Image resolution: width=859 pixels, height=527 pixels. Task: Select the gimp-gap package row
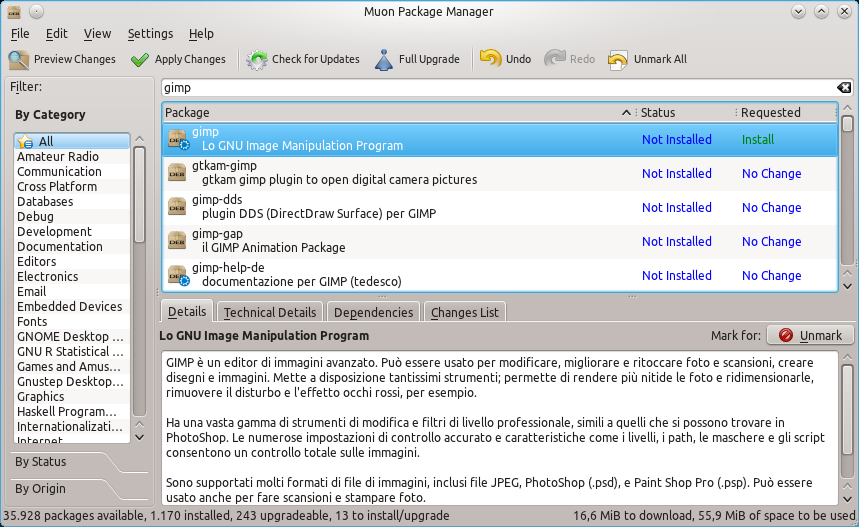tap(400, 241)
